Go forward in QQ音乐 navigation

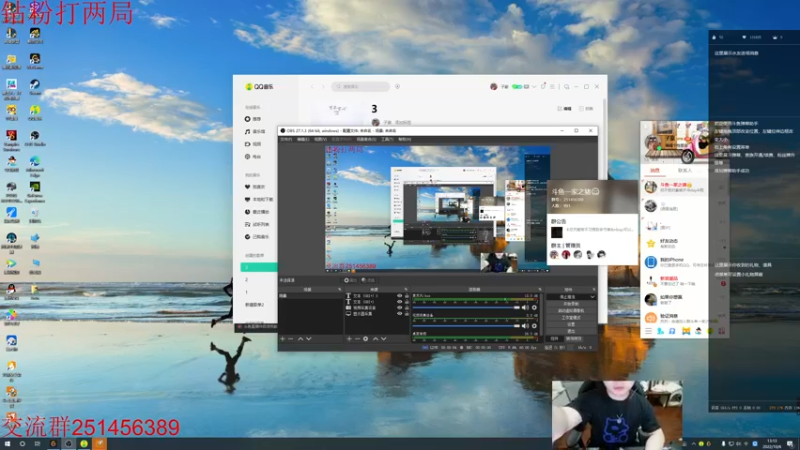(323, 86)
